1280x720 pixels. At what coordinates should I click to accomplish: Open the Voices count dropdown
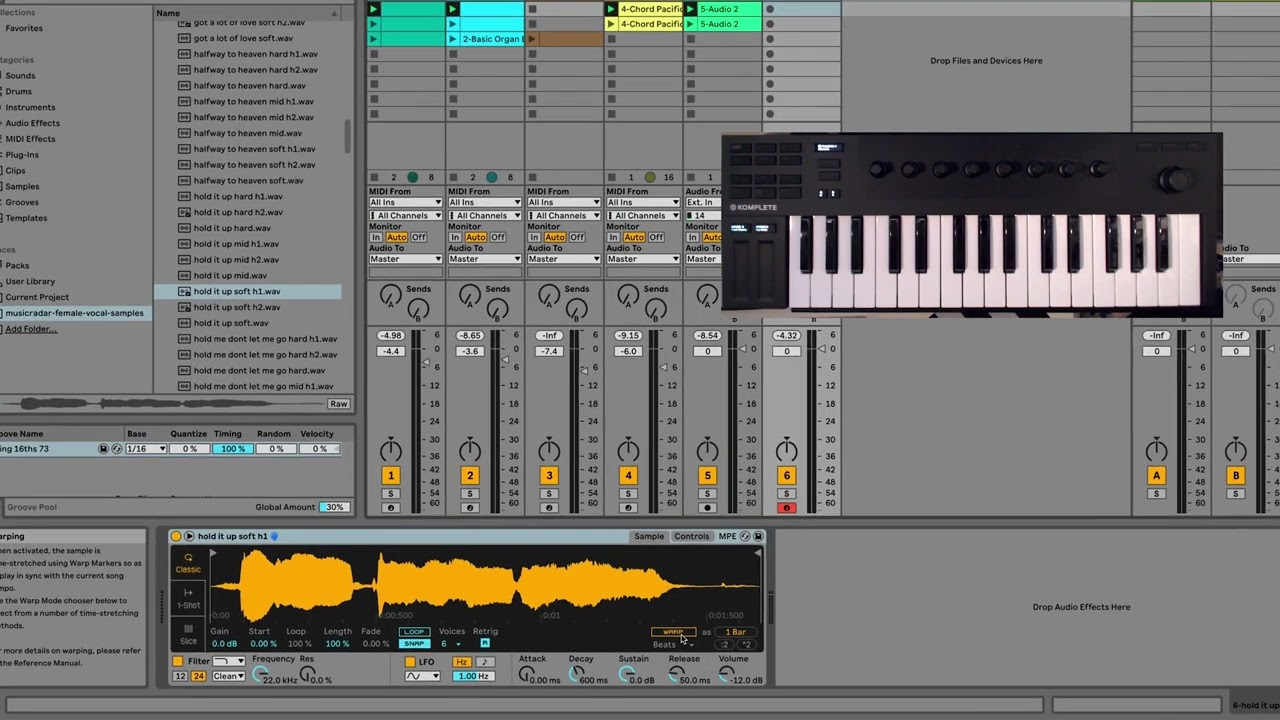coord(451,644)
